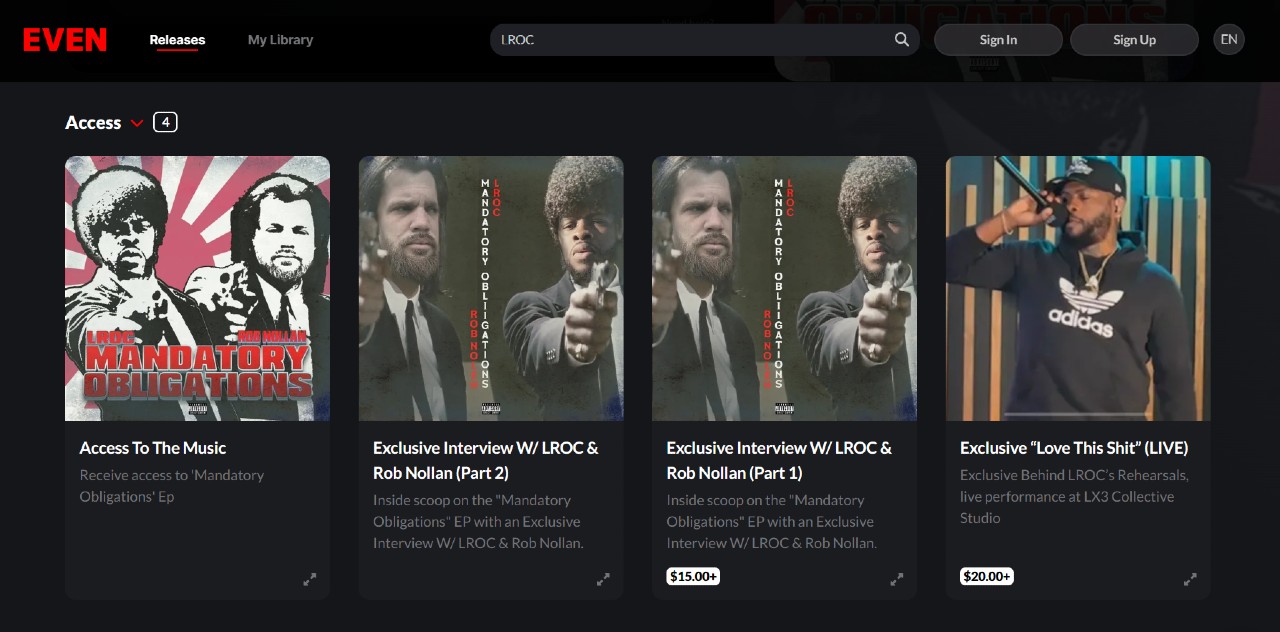Click the Part 2 card 'Inside scoop' description
The image size is (1280, 632).
[478, 521]
